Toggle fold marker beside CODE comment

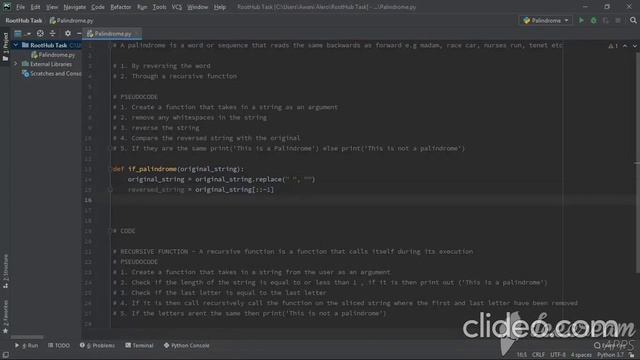(110, 231)
